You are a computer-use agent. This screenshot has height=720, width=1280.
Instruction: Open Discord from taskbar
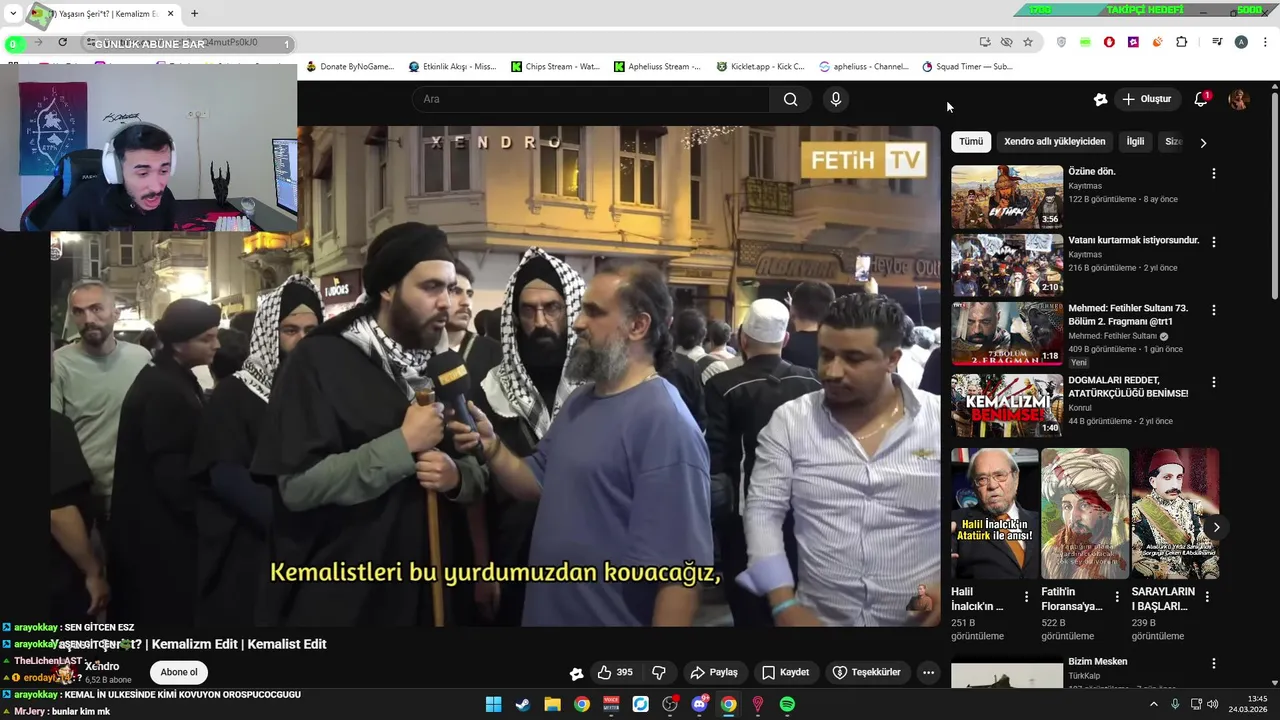click(x=699, y=704)
